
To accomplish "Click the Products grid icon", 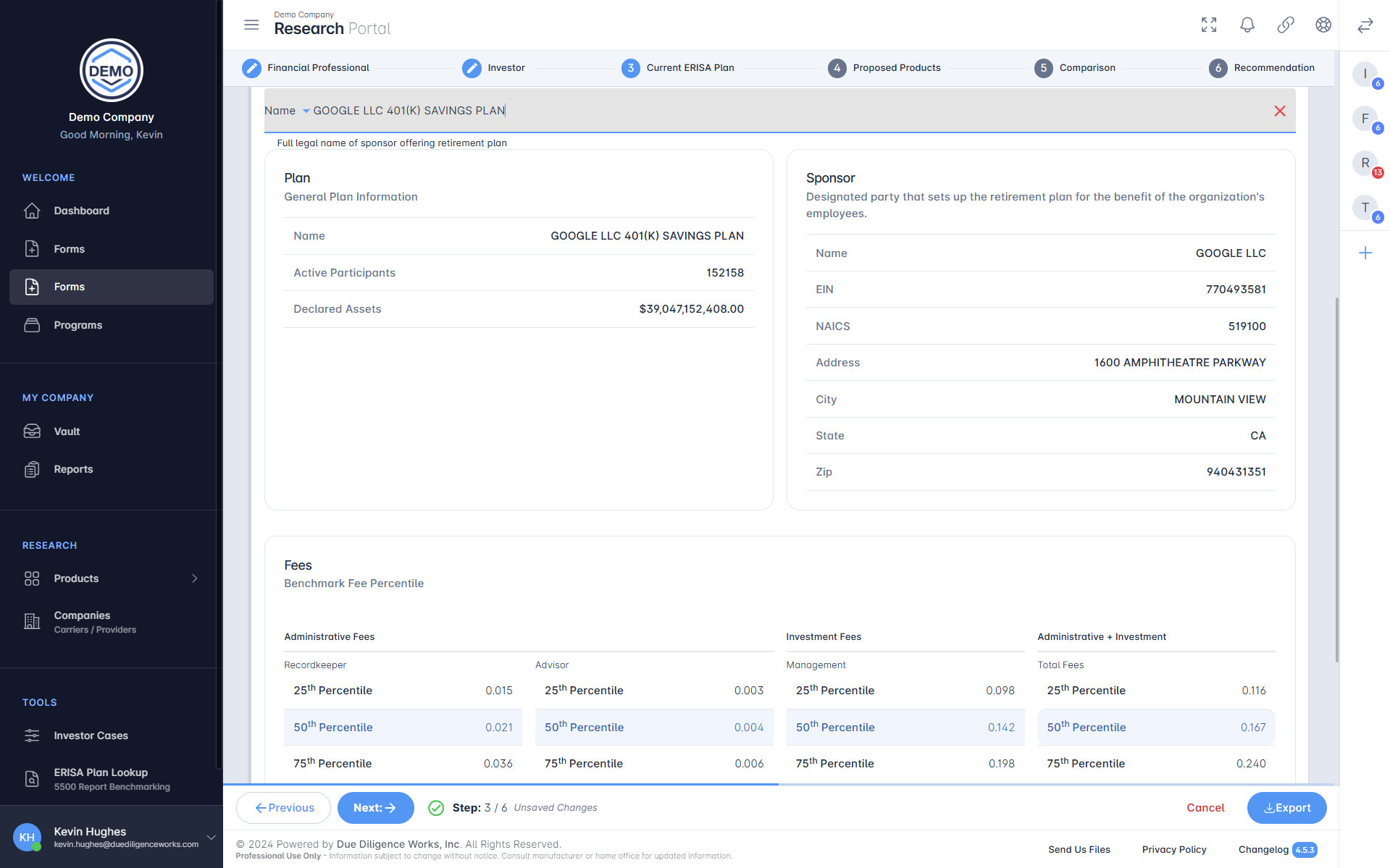I will [32, 578].
